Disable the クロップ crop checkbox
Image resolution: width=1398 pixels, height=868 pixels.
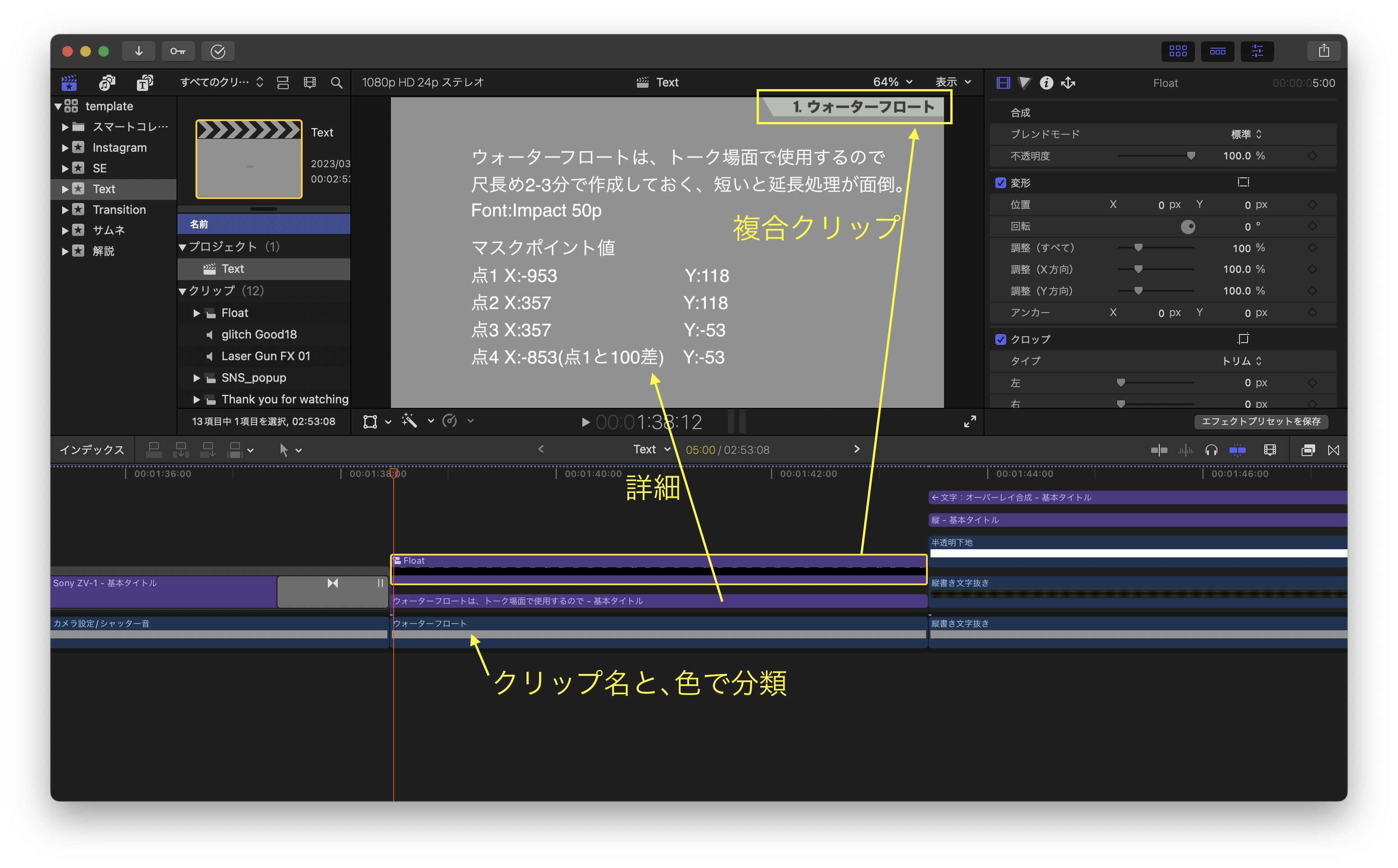(x=1001, y=339)
